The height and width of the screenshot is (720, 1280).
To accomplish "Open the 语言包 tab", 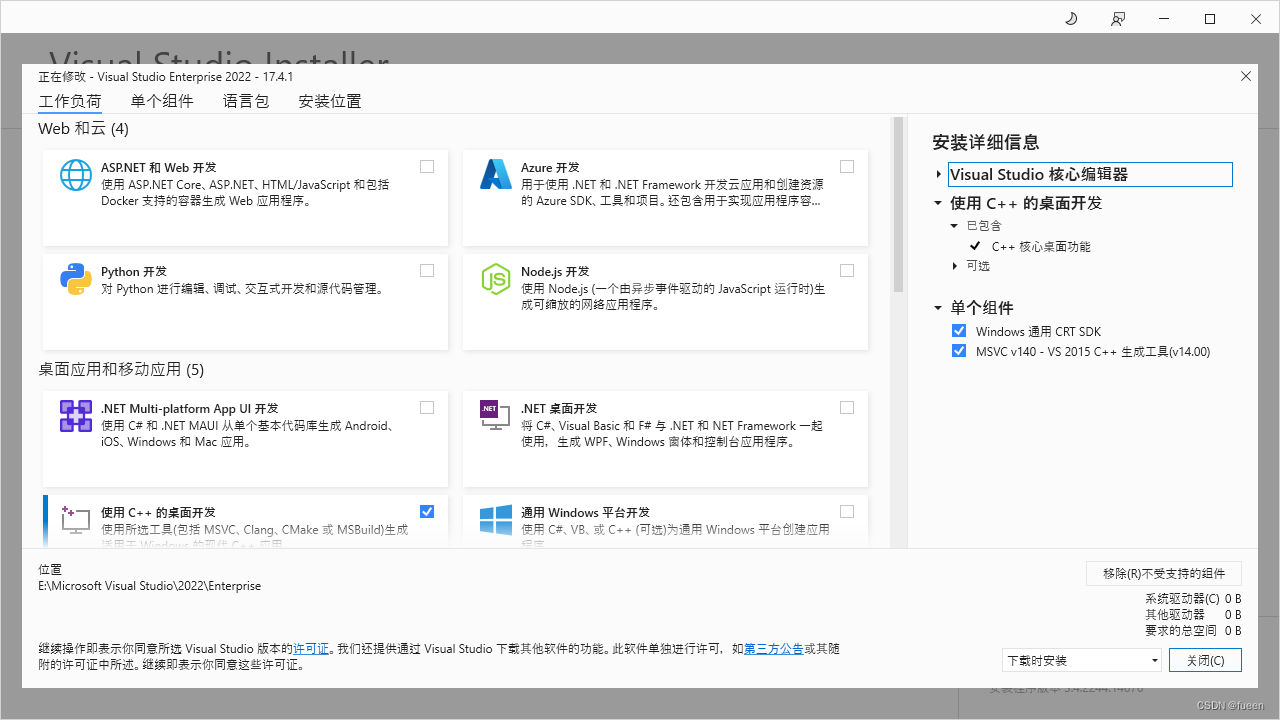I will point(246,101).
